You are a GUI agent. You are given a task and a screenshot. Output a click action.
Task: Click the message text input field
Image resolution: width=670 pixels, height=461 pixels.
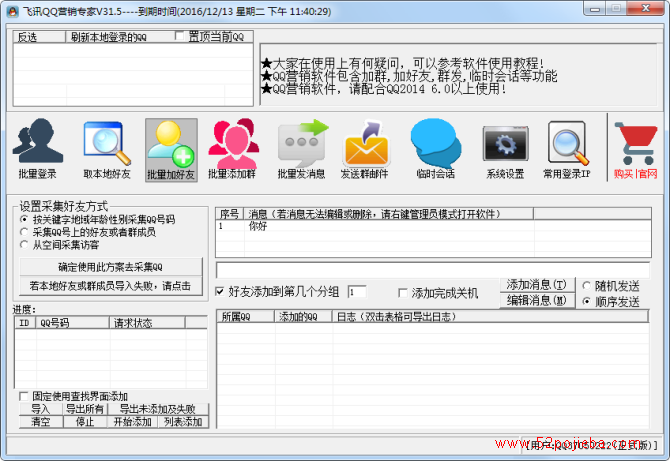click(x=433, y=270)
